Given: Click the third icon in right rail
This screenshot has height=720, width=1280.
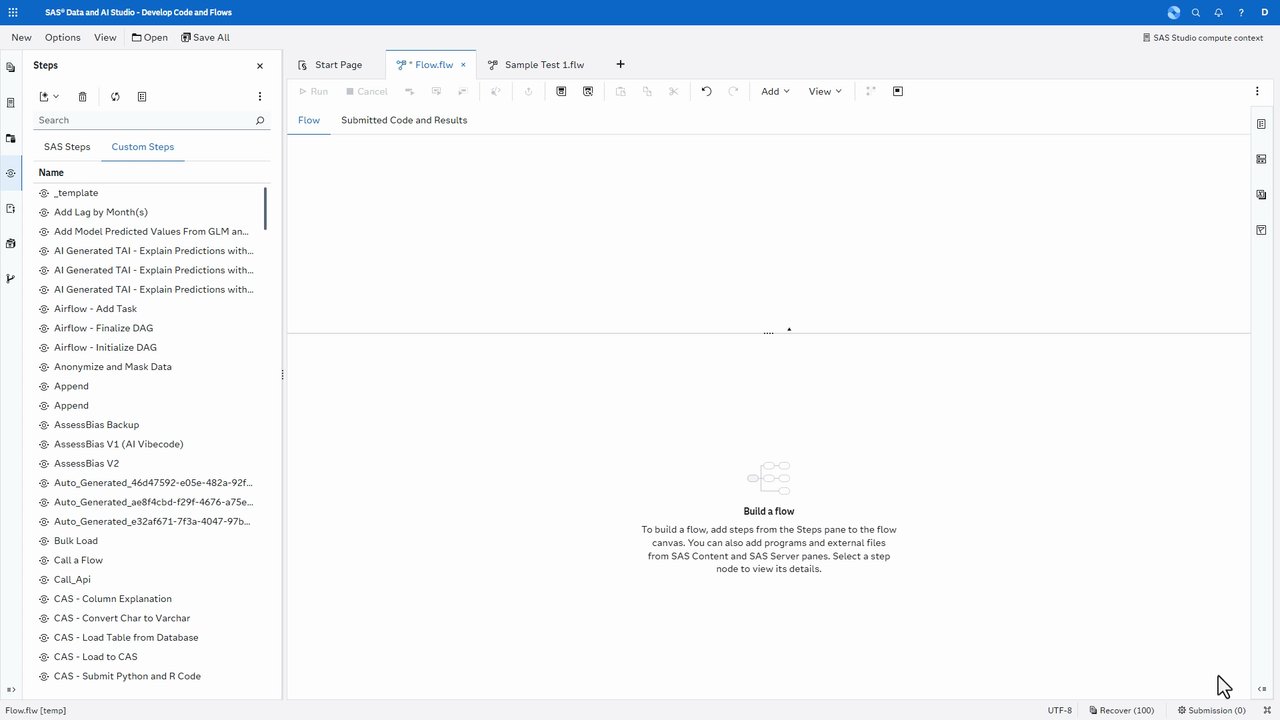Looking at the screenshot, I should tap(1261, 195).
